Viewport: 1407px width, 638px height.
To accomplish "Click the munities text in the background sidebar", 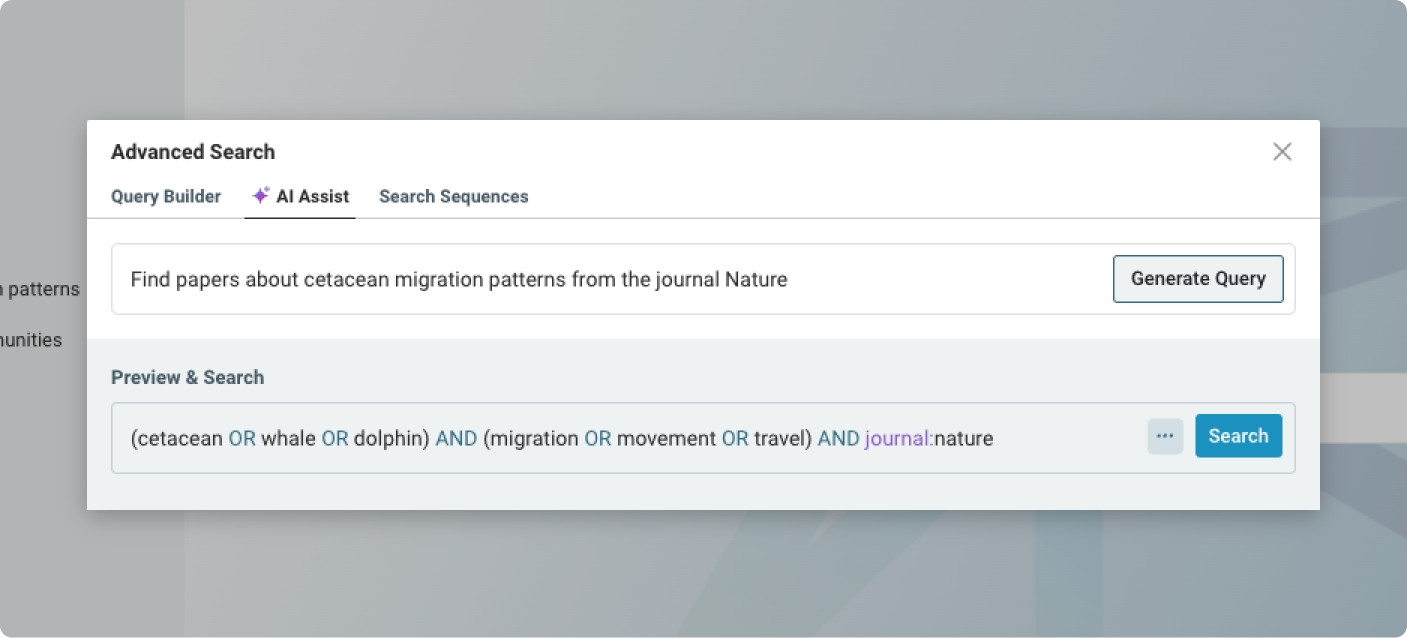I will point(31,340).
